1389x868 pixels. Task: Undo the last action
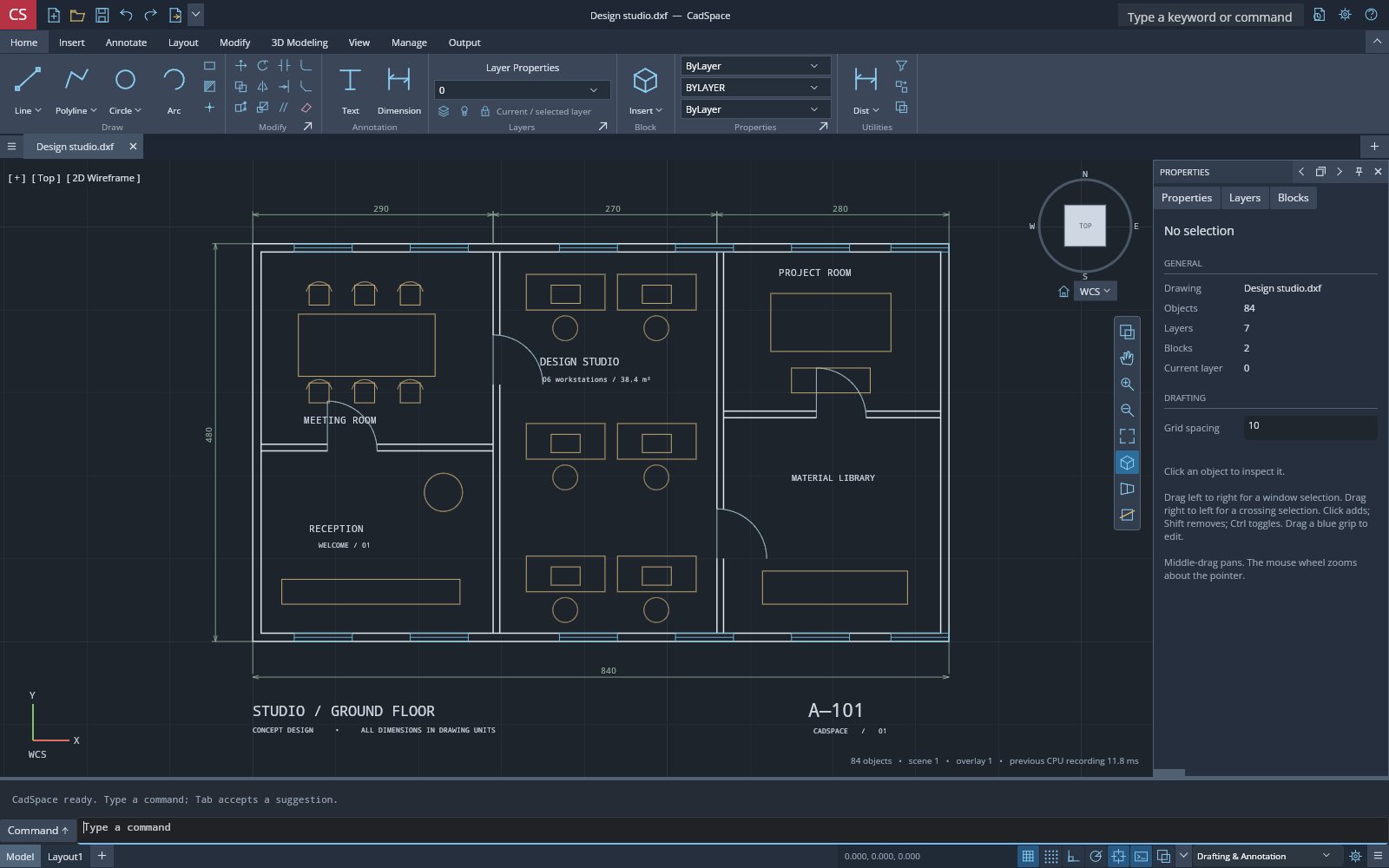point(126,15)
